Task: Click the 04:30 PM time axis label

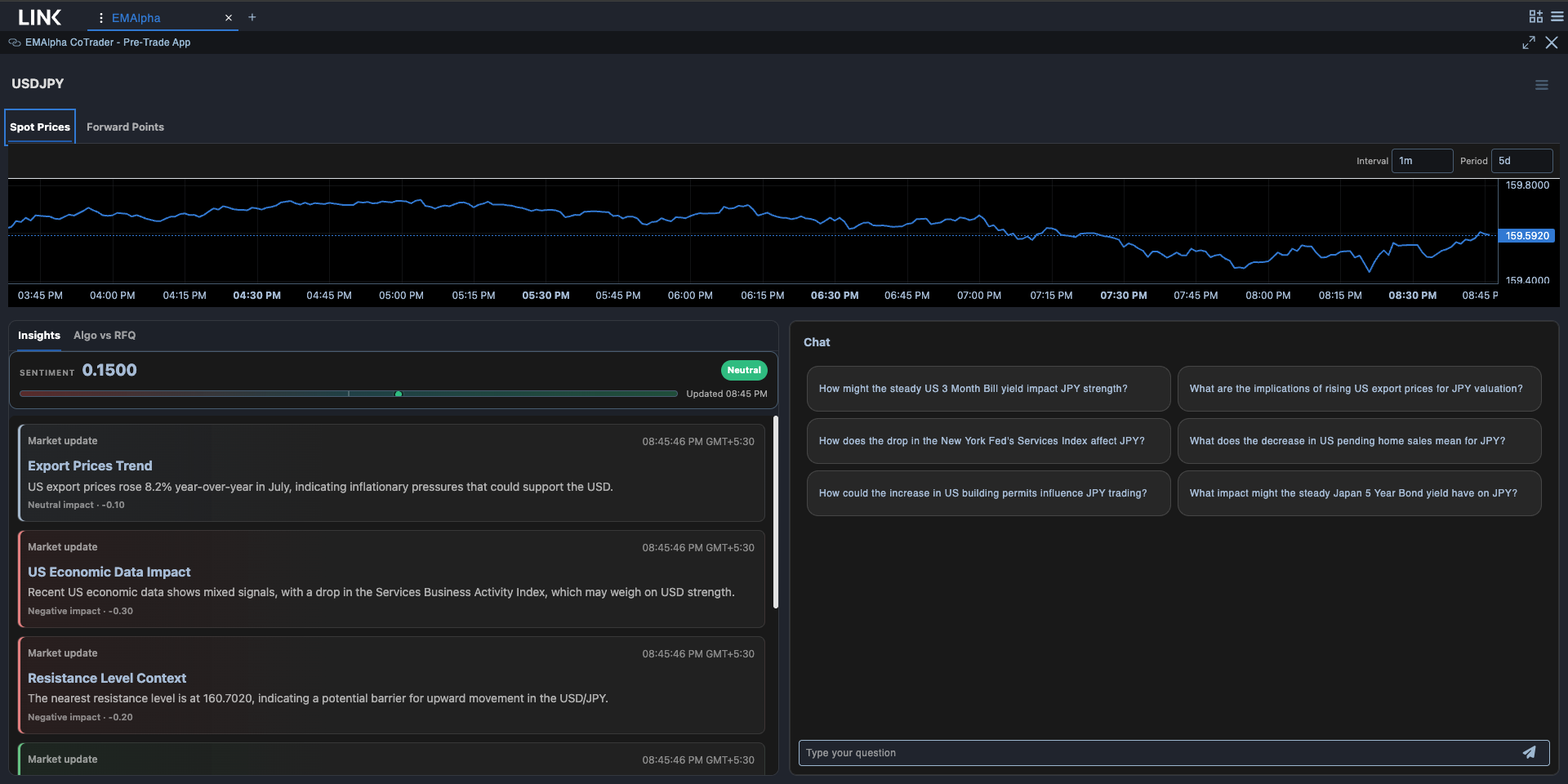Action: click(256, 296)
